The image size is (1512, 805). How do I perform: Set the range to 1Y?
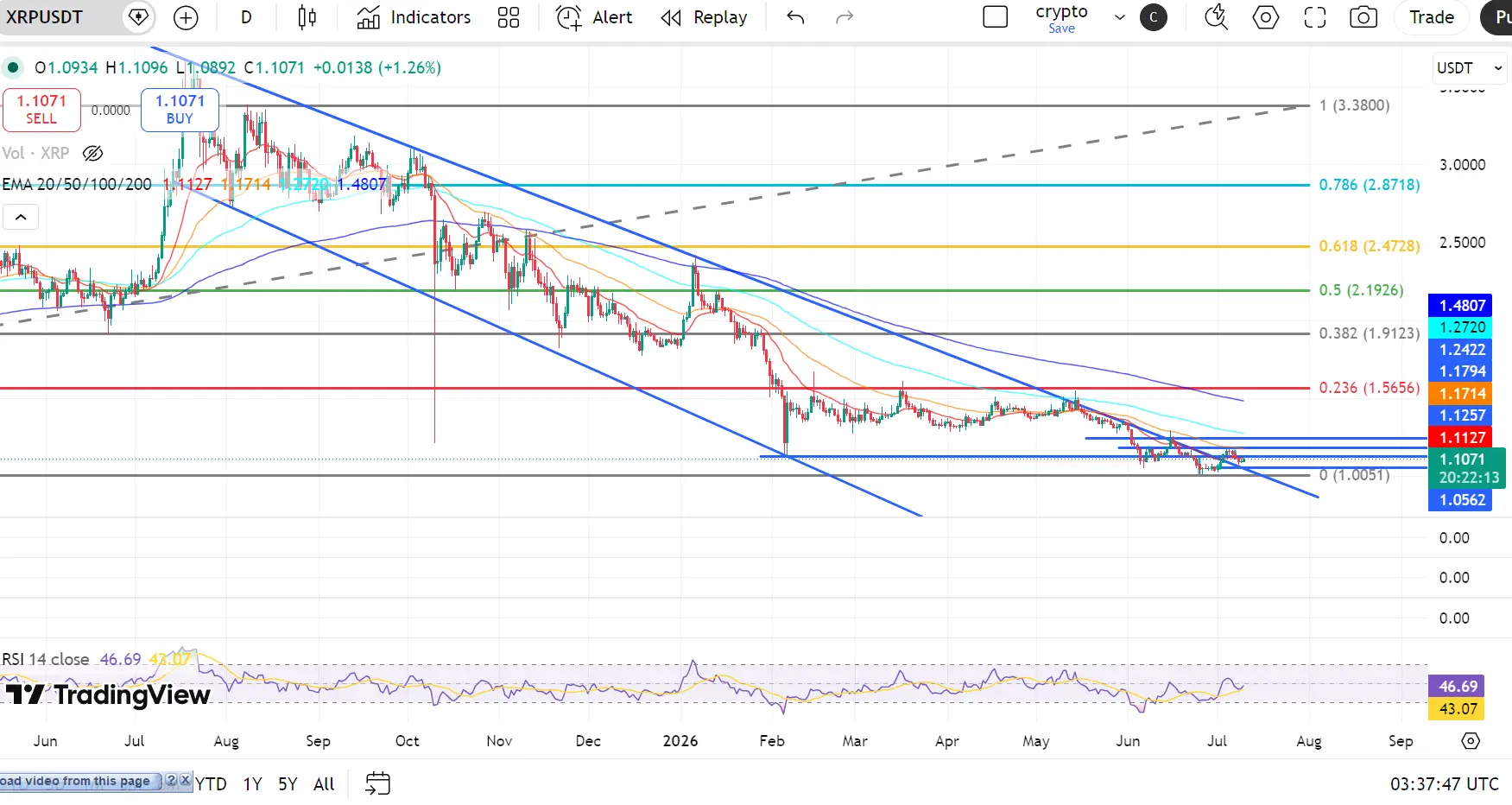pos(252,784)
